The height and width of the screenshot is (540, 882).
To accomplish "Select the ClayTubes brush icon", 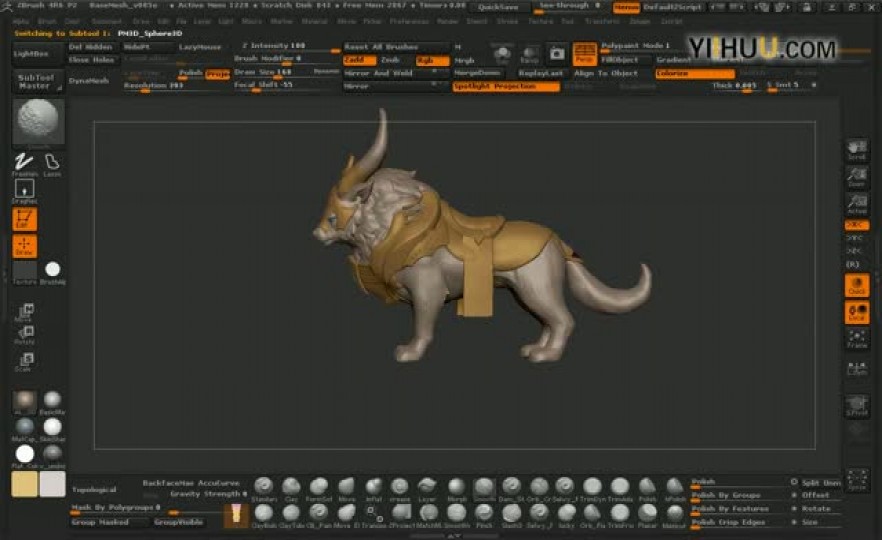I will pyautogui.click(x=291, y=515).
